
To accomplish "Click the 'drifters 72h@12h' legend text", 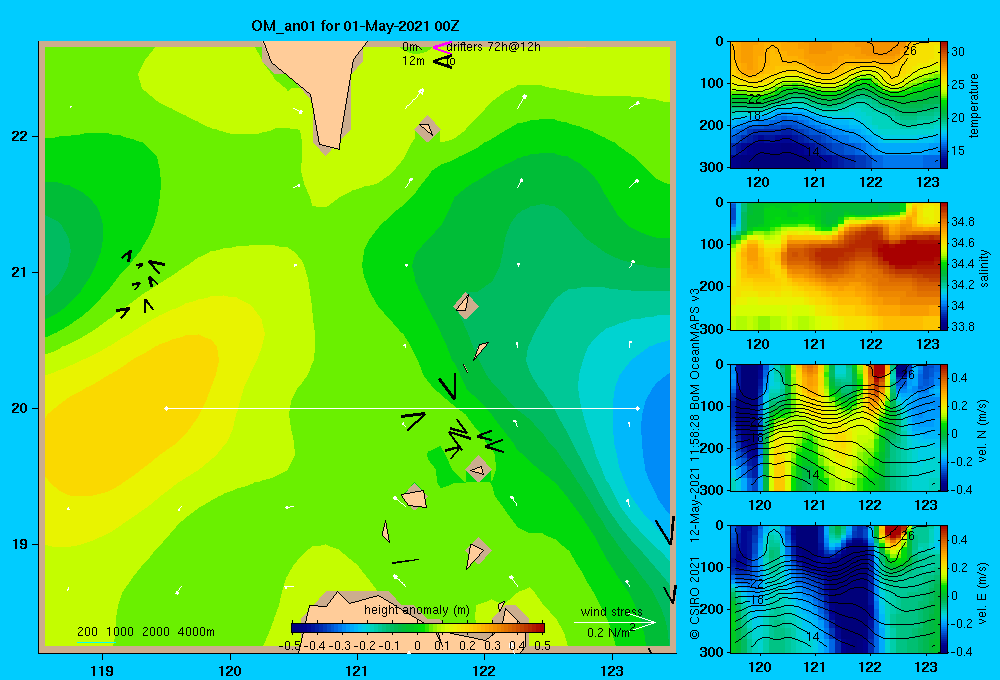I will [x=493, y=47].
